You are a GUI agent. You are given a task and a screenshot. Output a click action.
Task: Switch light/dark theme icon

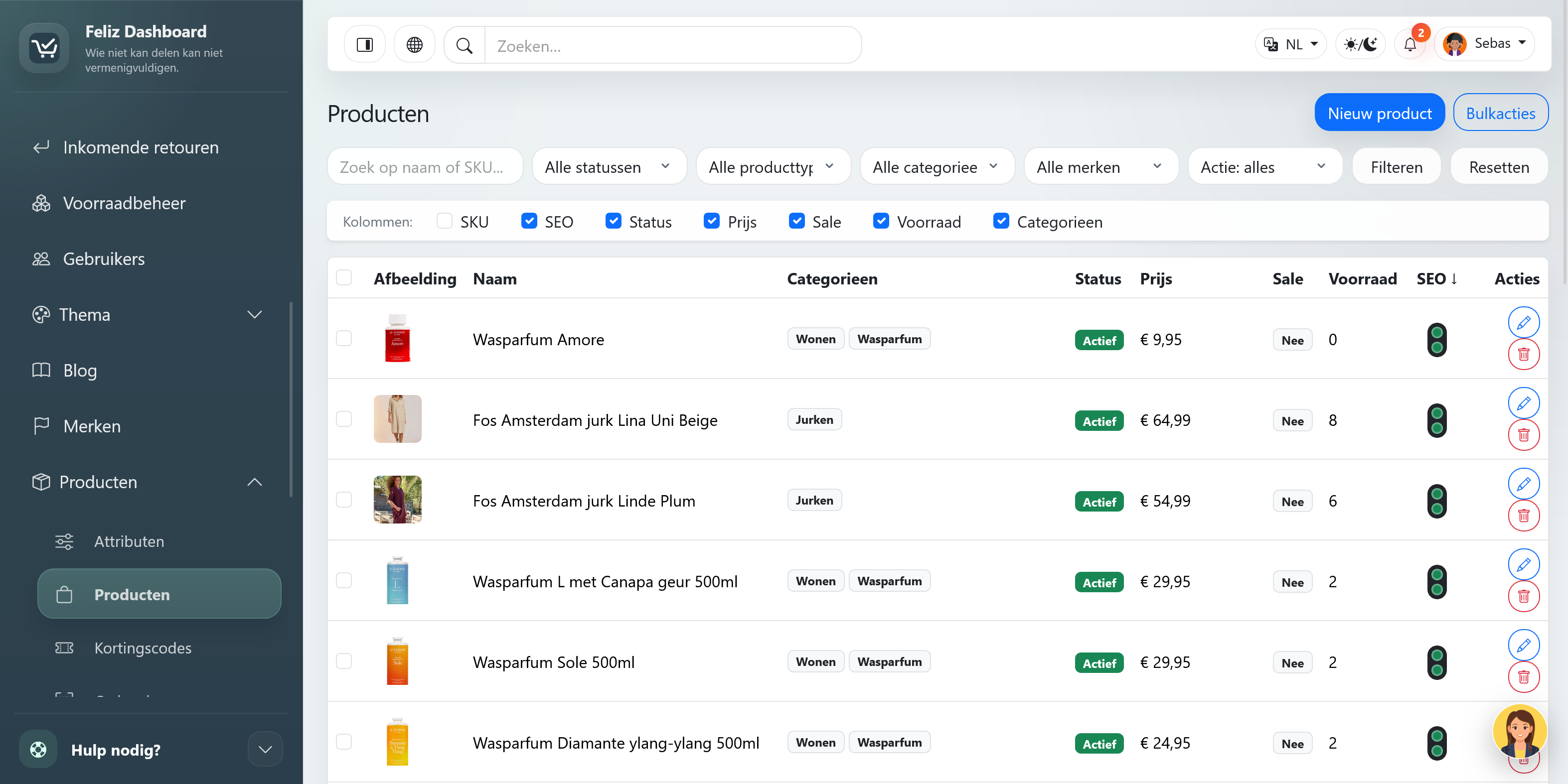pos(1361,44)
